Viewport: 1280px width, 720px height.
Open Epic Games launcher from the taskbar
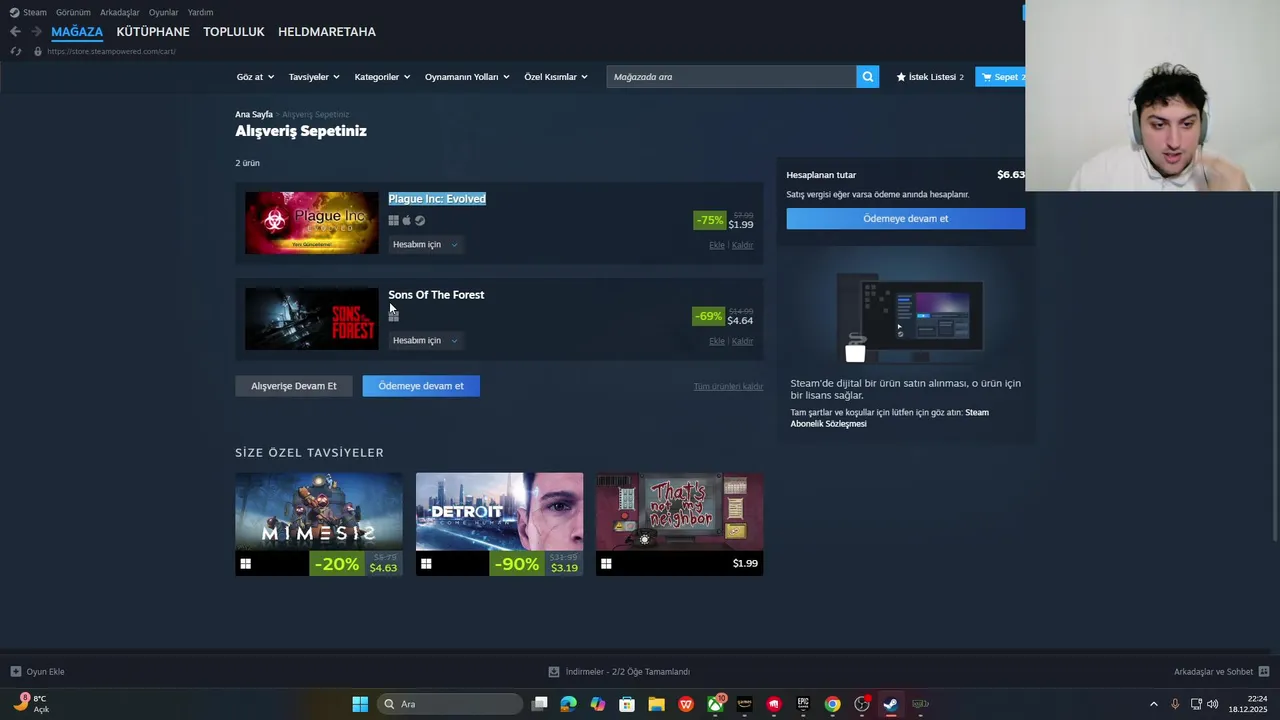803,704
